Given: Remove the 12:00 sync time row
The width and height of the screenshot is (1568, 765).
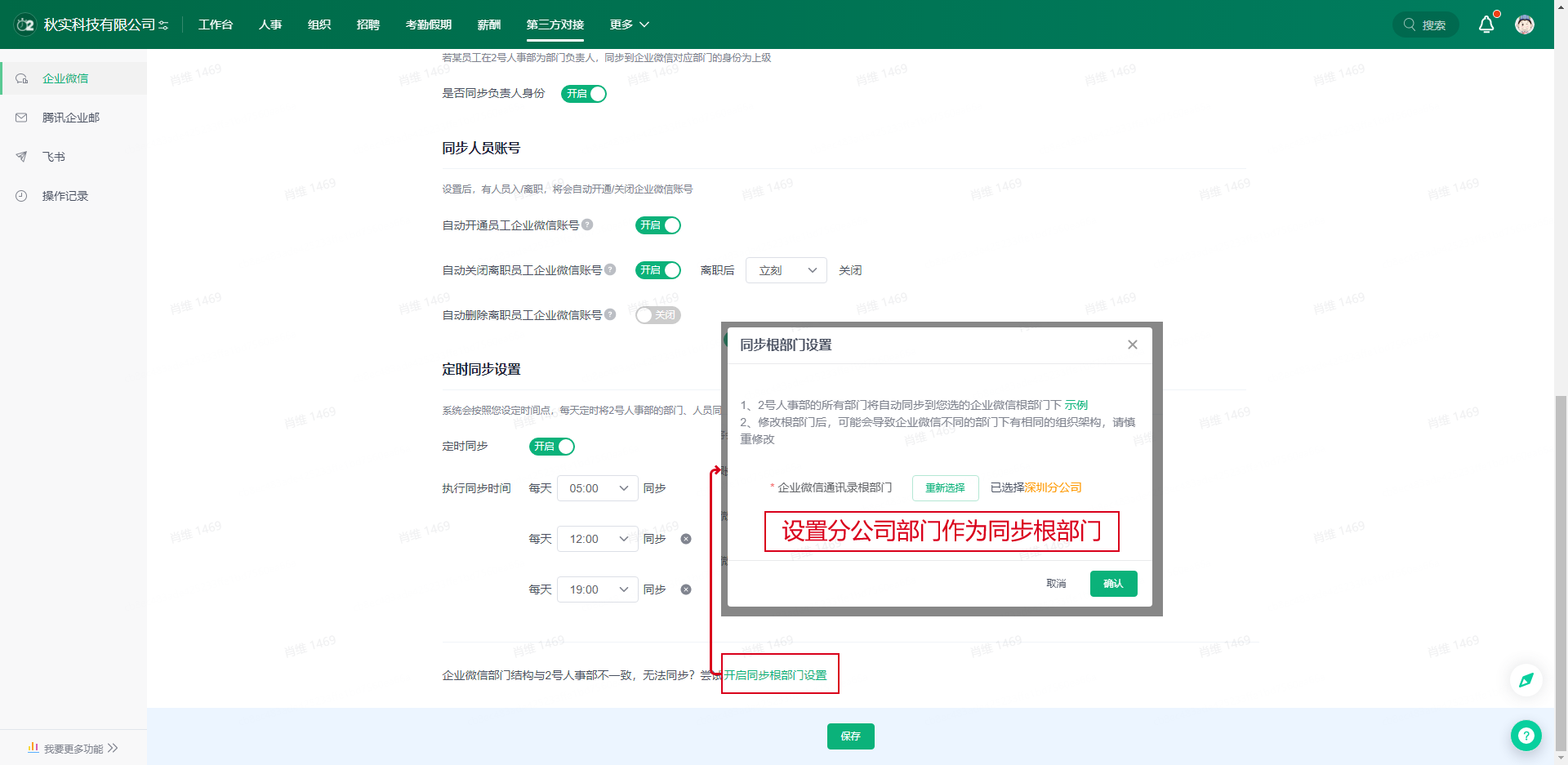Looking at the screenshot, I should tap(686, 539).
